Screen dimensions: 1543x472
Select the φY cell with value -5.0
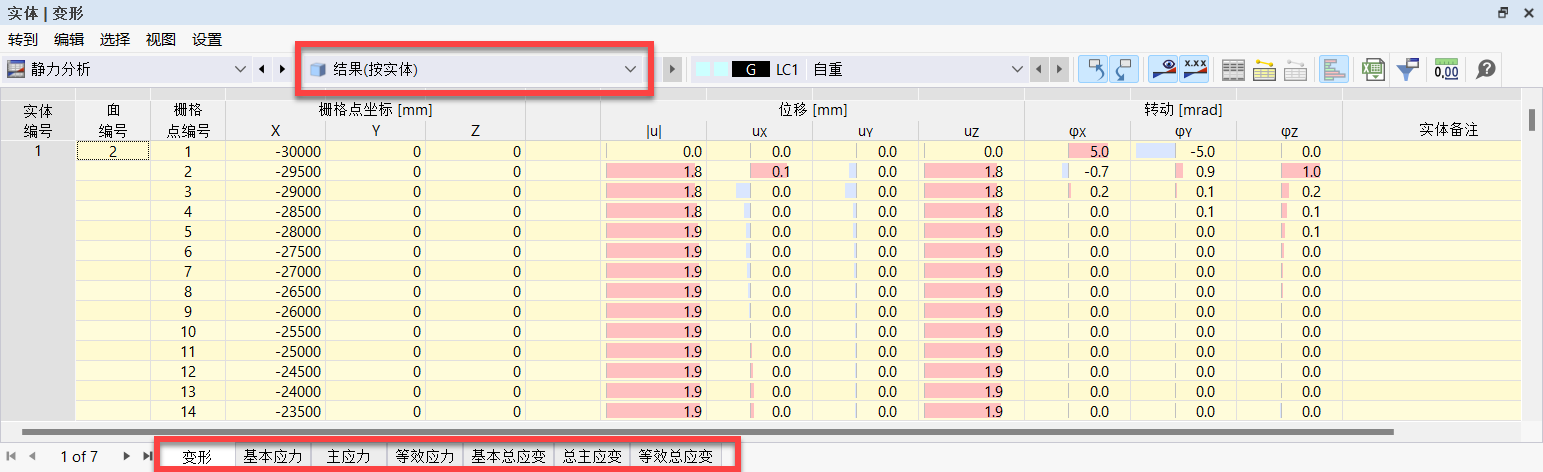pos(1183,151)
